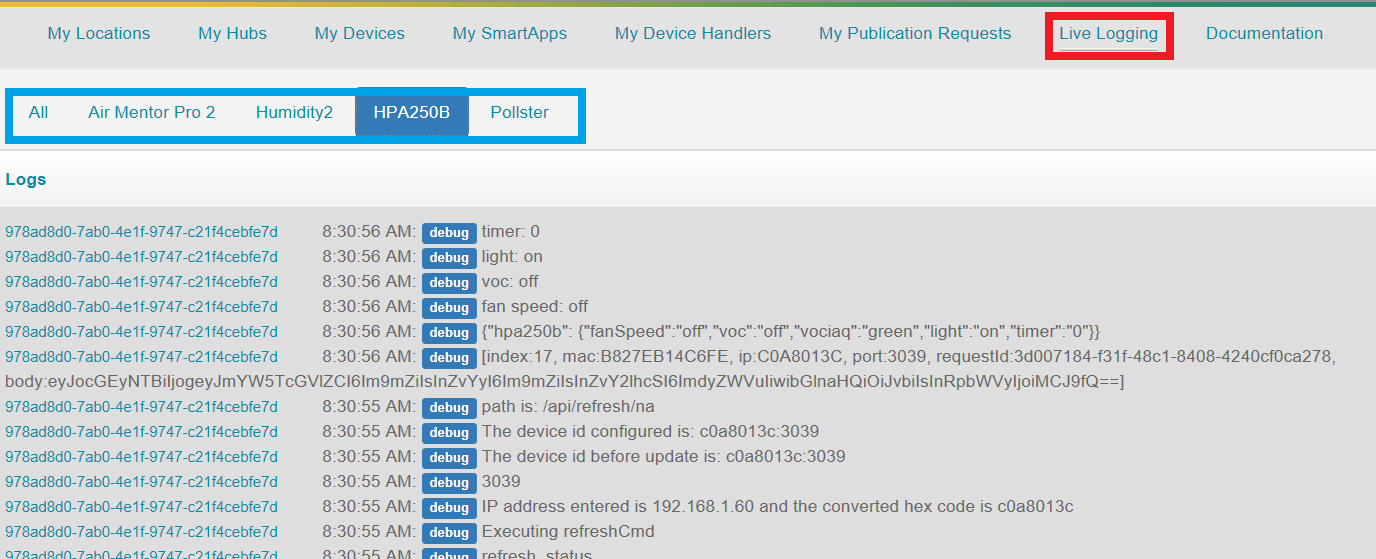Click the 8:30:55 AM timestamp on 'Executing refreshCmd' row

(x=368, y=532)
